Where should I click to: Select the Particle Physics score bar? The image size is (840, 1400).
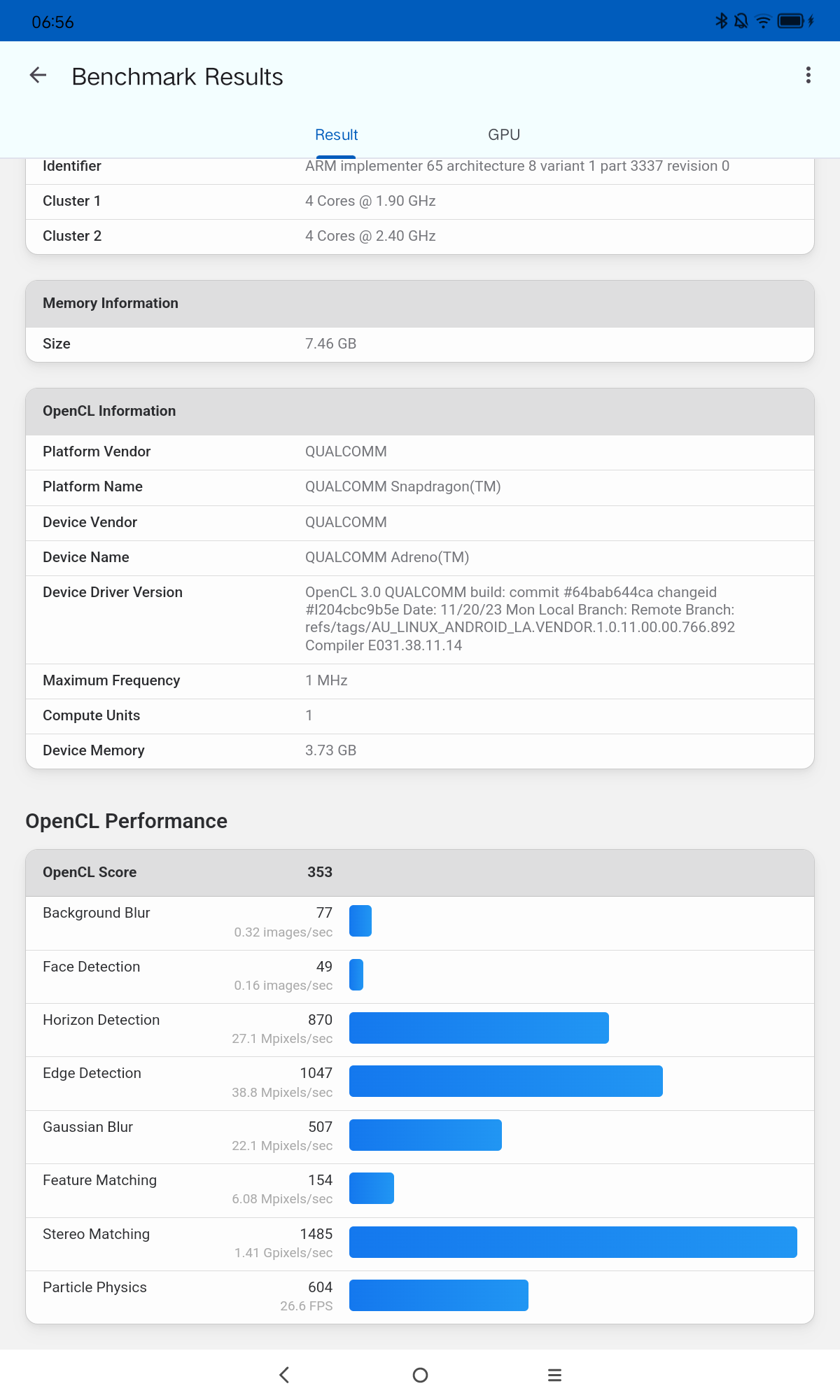pos(438,1295)
